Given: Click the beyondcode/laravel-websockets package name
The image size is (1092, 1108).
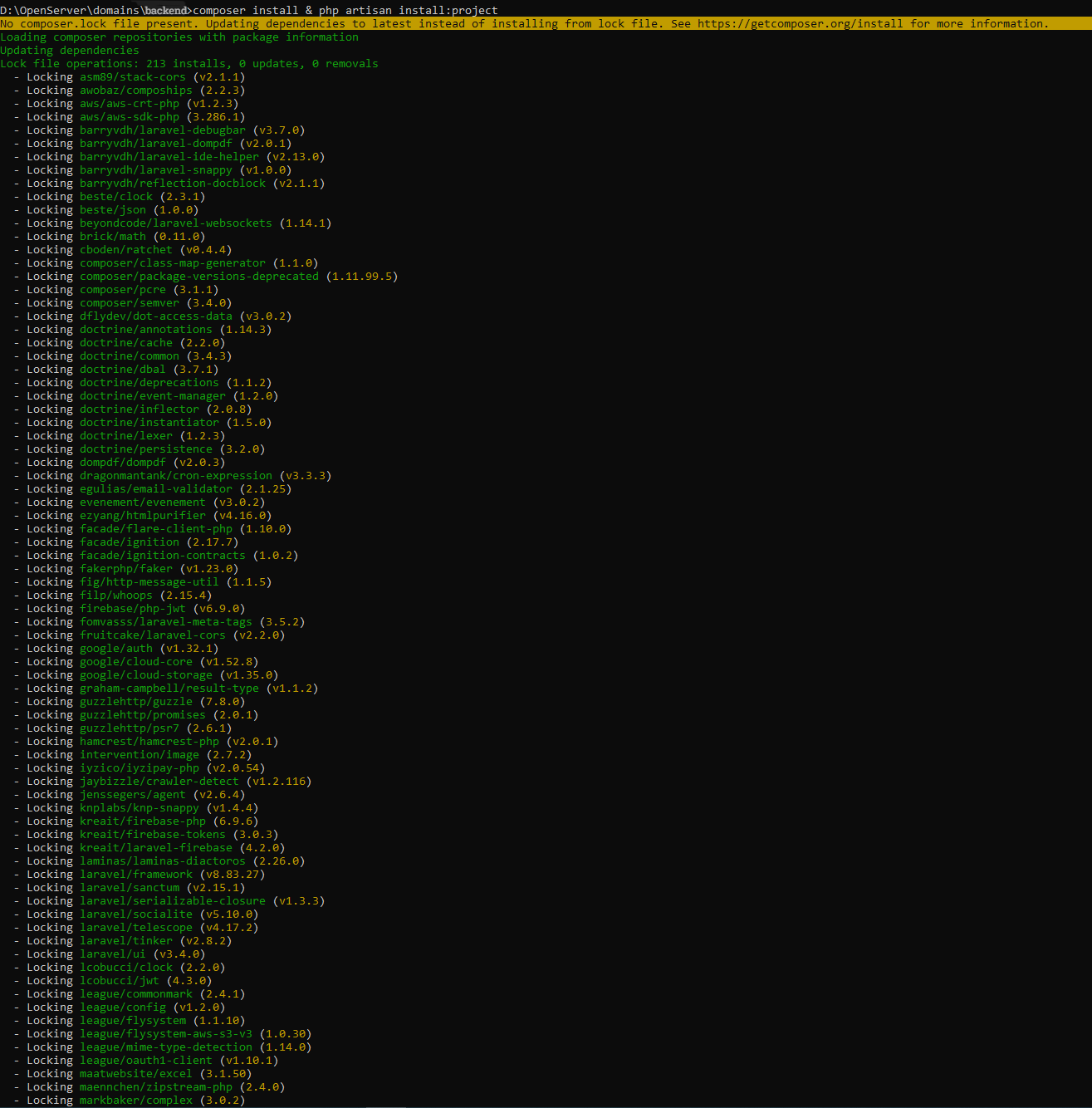Looking at the screenshot, I should click(x=176, y=223).
